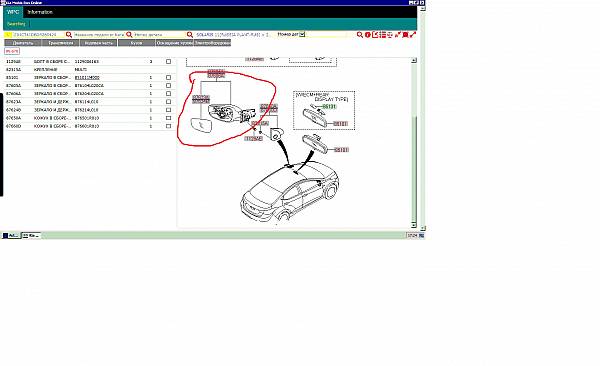
Task: Open the 'Номер дет' dropdown arrow
Action: click(x=302, y=34)
